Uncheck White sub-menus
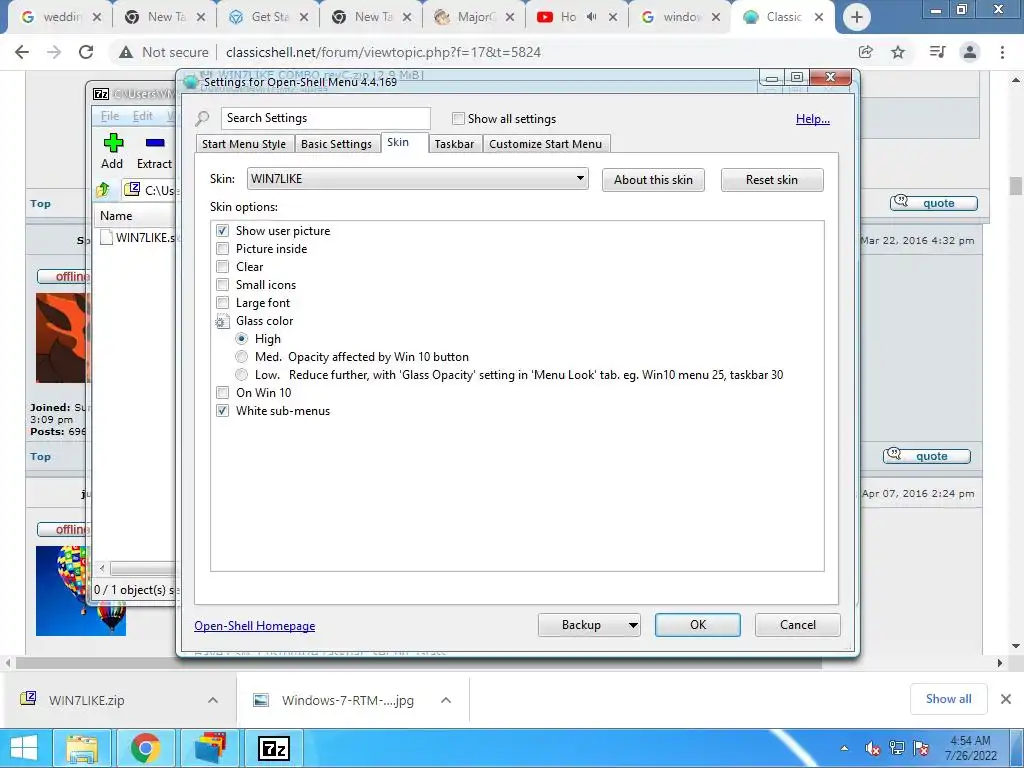 pos(223,411)
